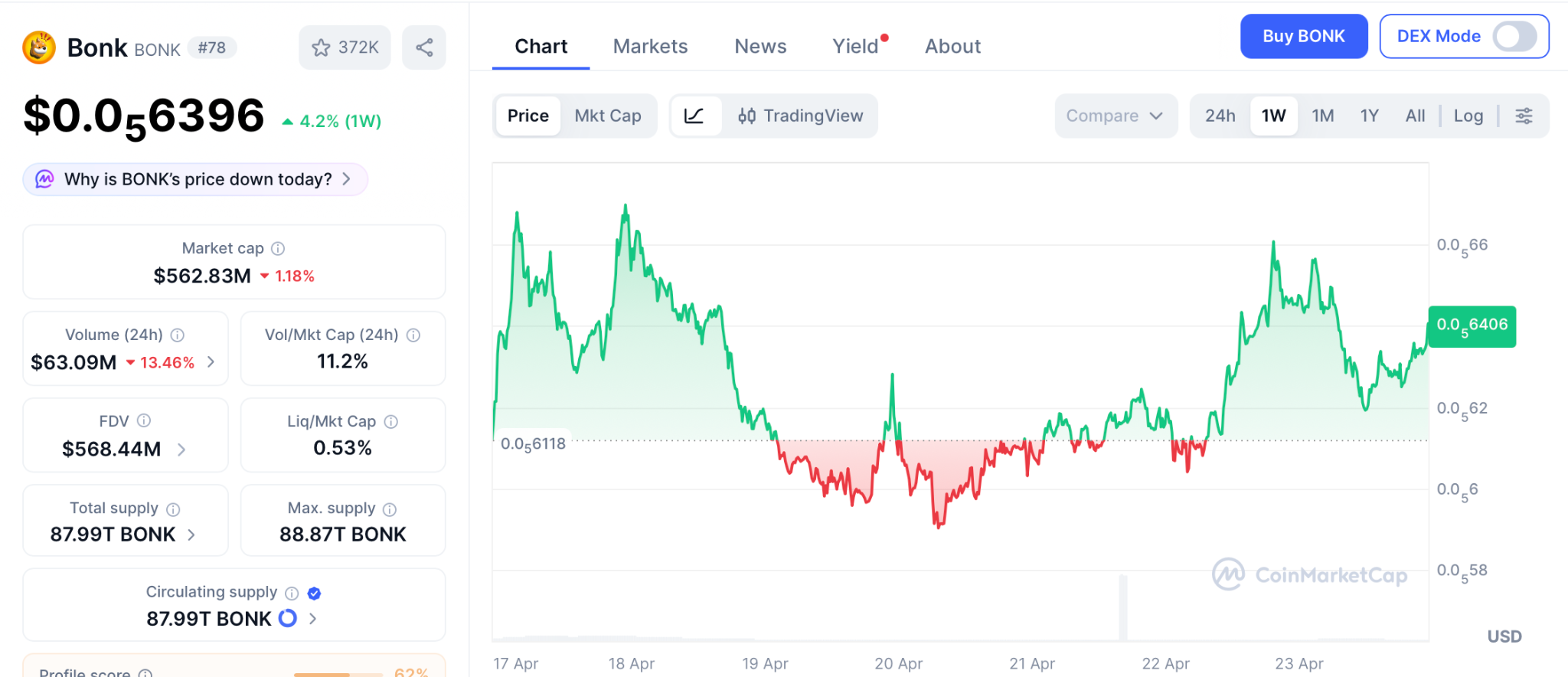Click the Market cap info icon

279,248
